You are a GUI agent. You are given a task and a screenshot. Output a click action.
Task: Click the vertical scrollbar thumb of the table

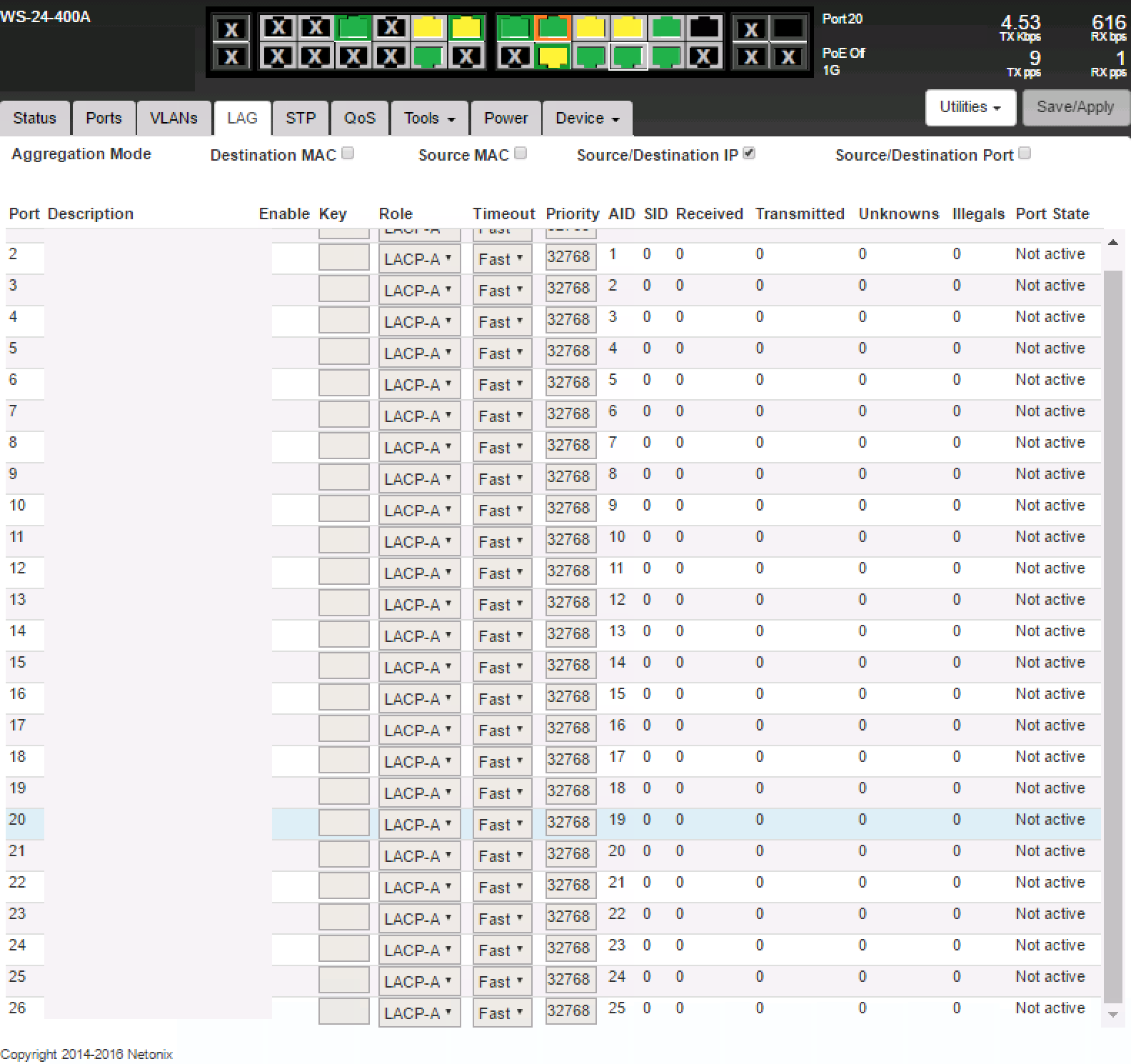click(x=1112, y=628)
